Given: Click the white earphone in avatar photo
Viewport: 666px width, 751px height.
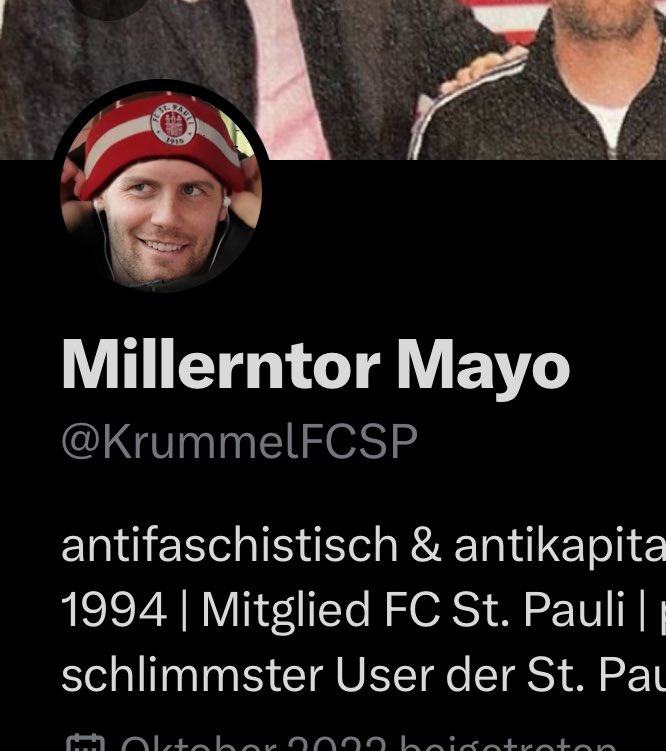Looking at the screenshot, I should 226,202.
